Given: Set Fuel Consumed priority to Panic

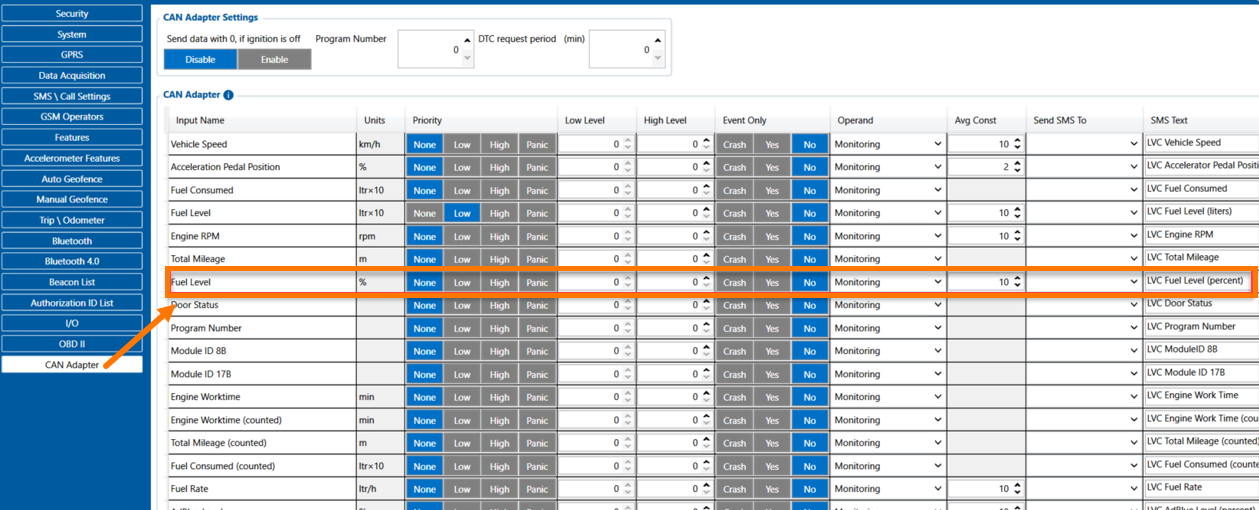Looking at the screenshot, I should (537, 190).
